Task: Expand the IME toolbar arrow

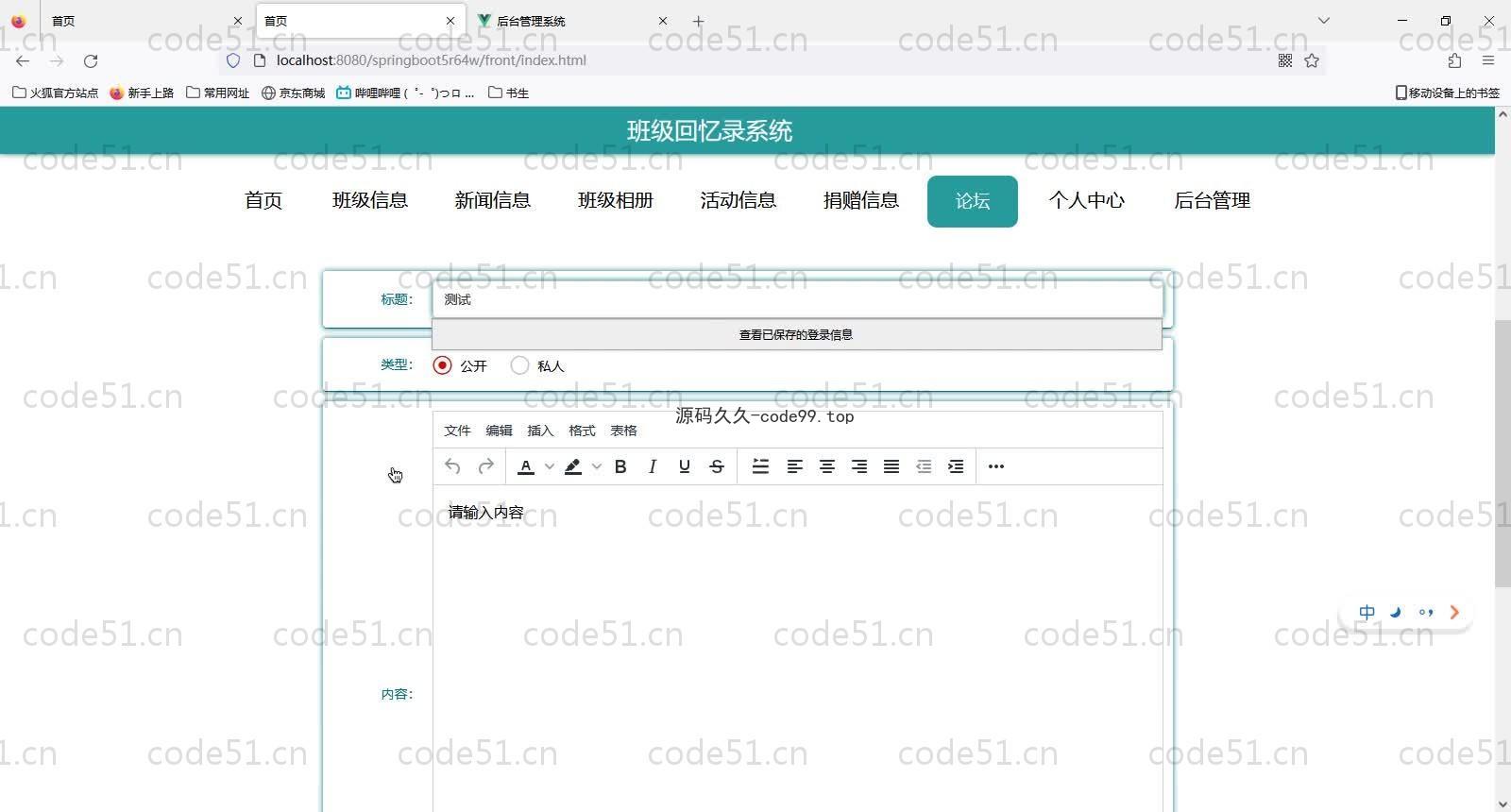Action: [1454, 612]
